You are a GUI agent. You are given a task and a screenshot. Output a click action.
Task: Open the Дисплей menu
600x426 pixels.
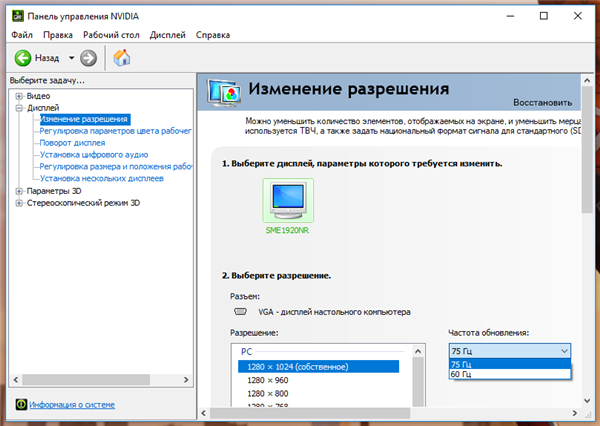168,35
